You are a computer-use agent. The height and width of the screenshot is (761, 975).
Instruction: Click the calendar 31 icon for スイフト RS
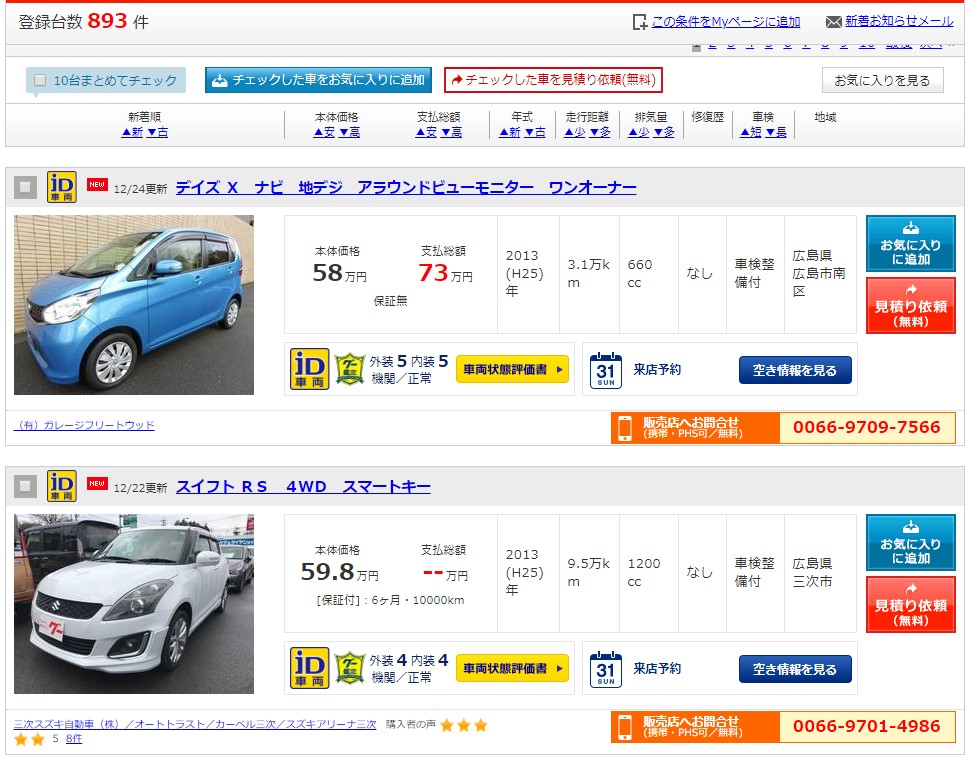(x=606, y=669)
